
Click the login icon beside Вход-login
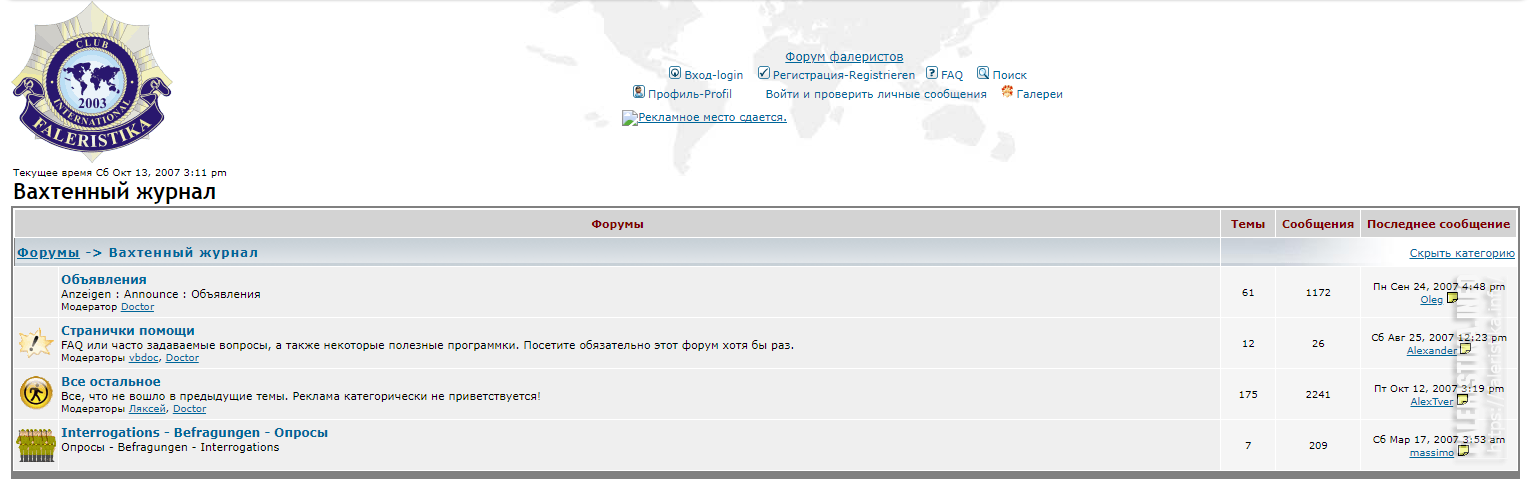click(x=675, y=73)
